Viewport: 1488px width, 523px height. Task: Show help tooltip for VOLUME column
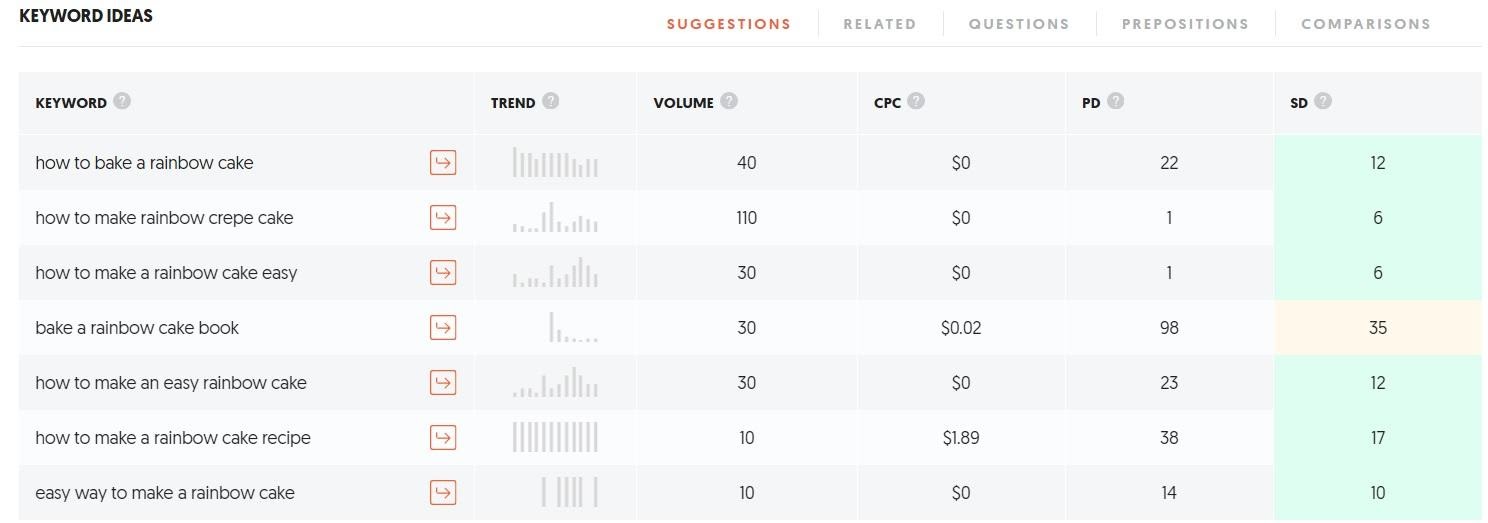(729, 101)
